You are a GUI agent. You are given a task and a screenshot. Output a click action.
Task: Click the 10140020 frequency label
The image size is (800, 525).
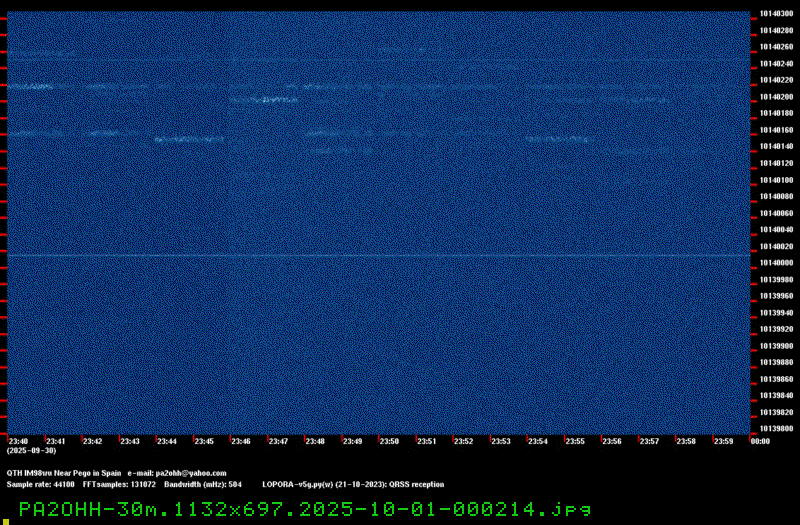(x=776, y=246)
